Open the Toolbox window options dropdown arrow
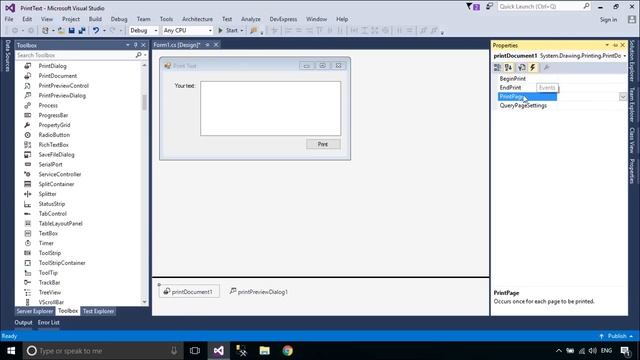This screenshot has height=360, width=640. 128,45
